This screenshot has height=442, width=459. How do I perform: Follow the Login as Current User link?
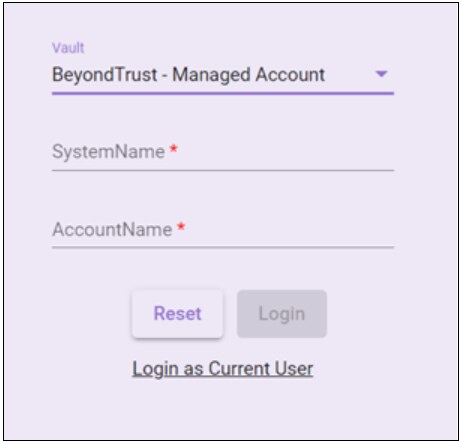[x=223, y=369]
